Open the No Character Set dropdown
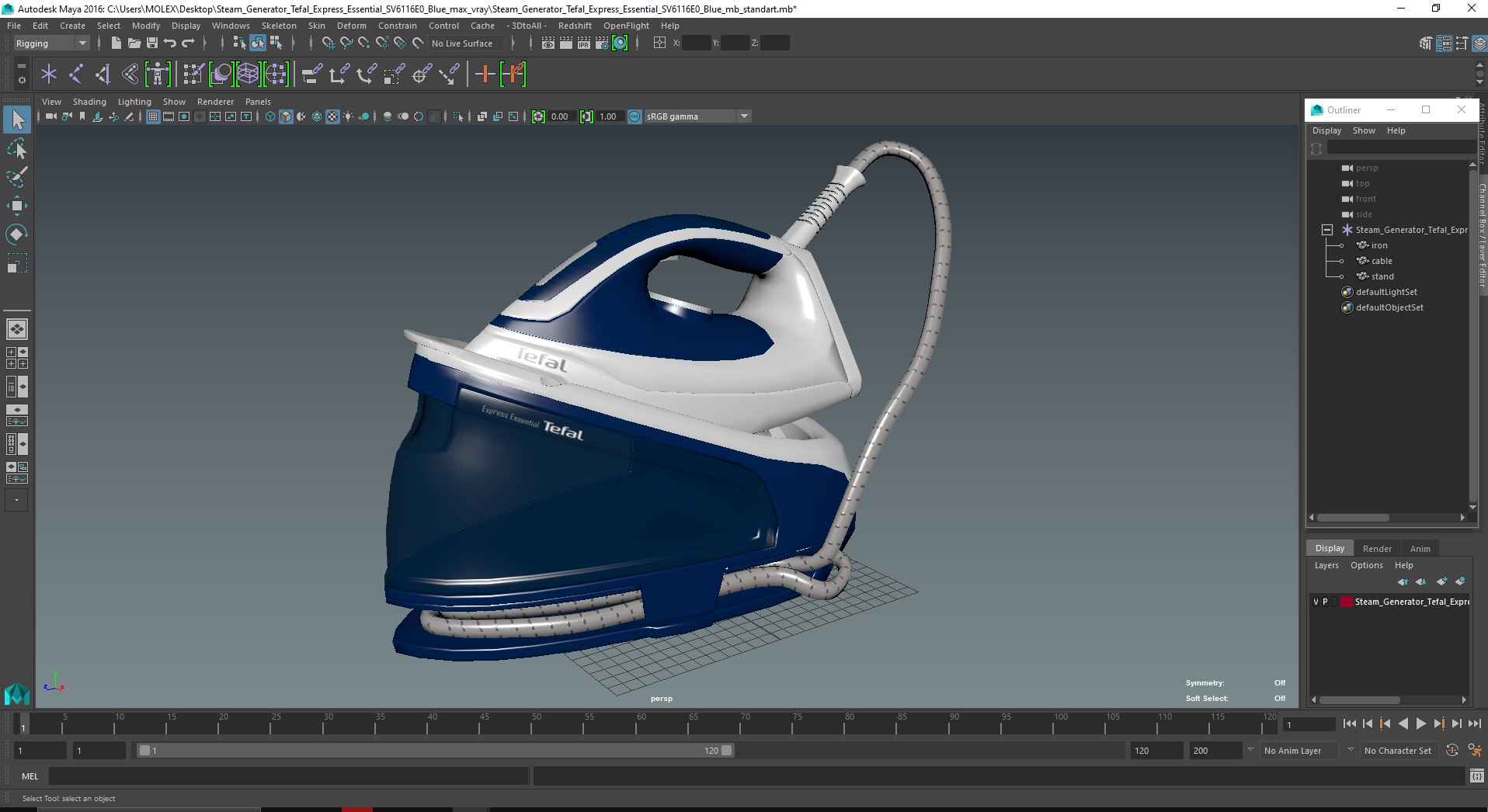1488x812 pixels. click(1398, 751)
